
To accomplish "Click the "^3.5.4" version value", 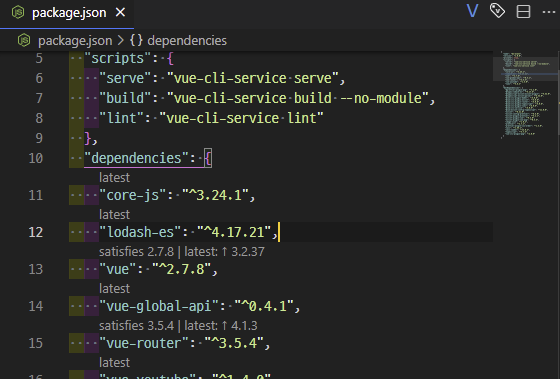I will pyautogui.click(x=234, y=343).
